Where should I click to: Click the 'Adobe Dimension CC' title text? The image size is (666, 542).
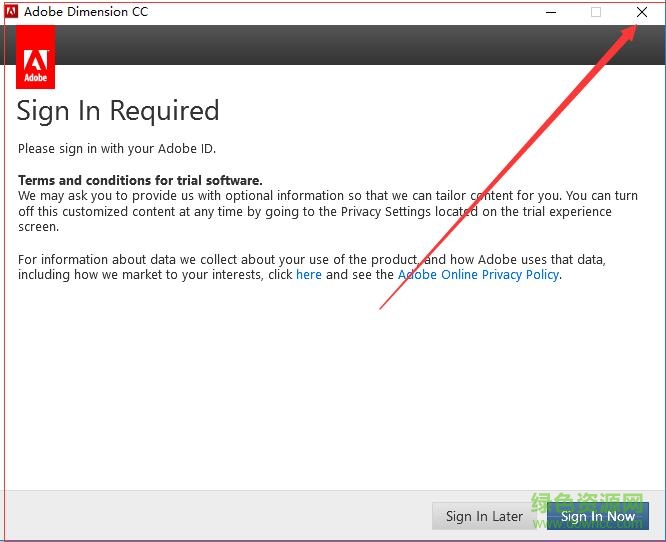[86, 12]
